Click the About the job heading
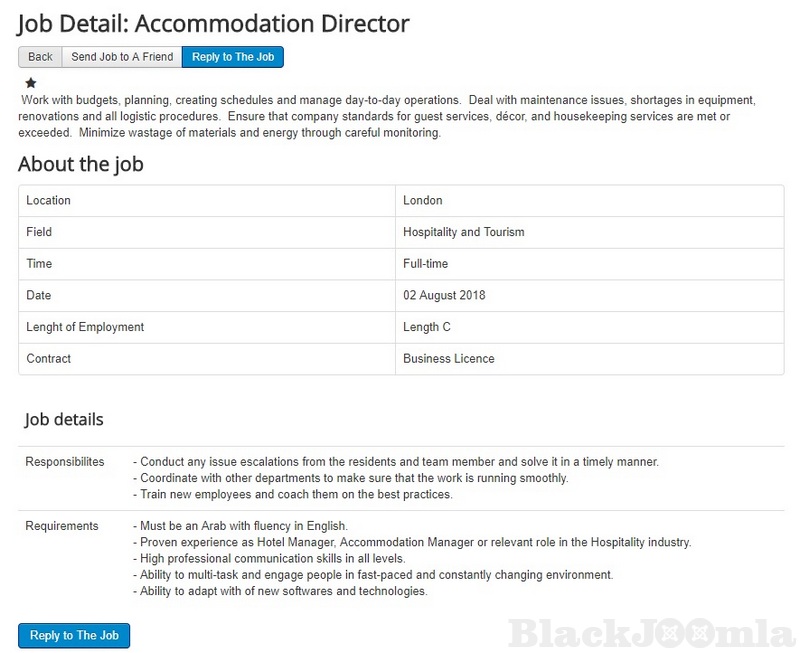The width and height of the screenshot is (800, 653). [81, 164]
